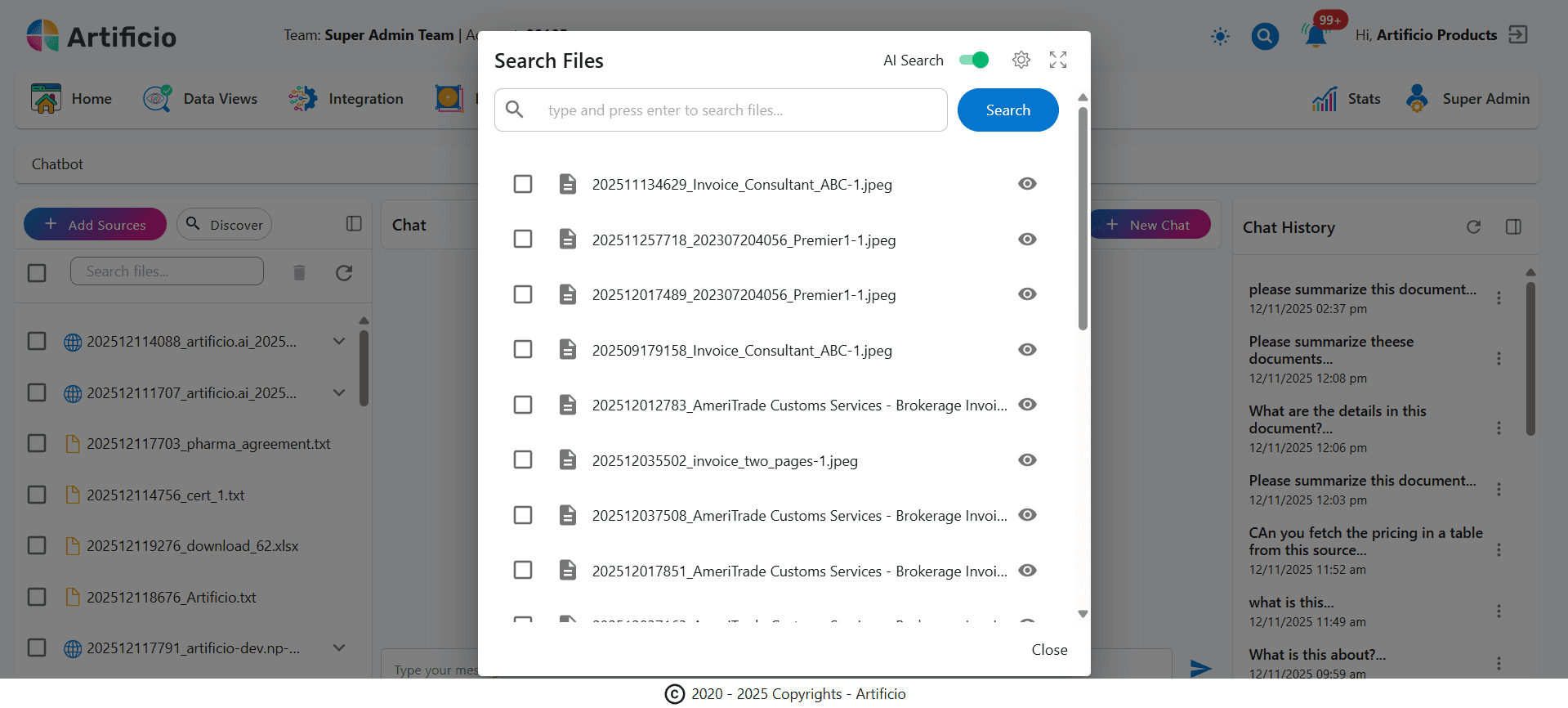Preview 202512035502_invoice_two_pages-1.jpeg with eye icon
Image resolution: width=1568 pixels, height=708 pixels.
tap(1027, 459)
